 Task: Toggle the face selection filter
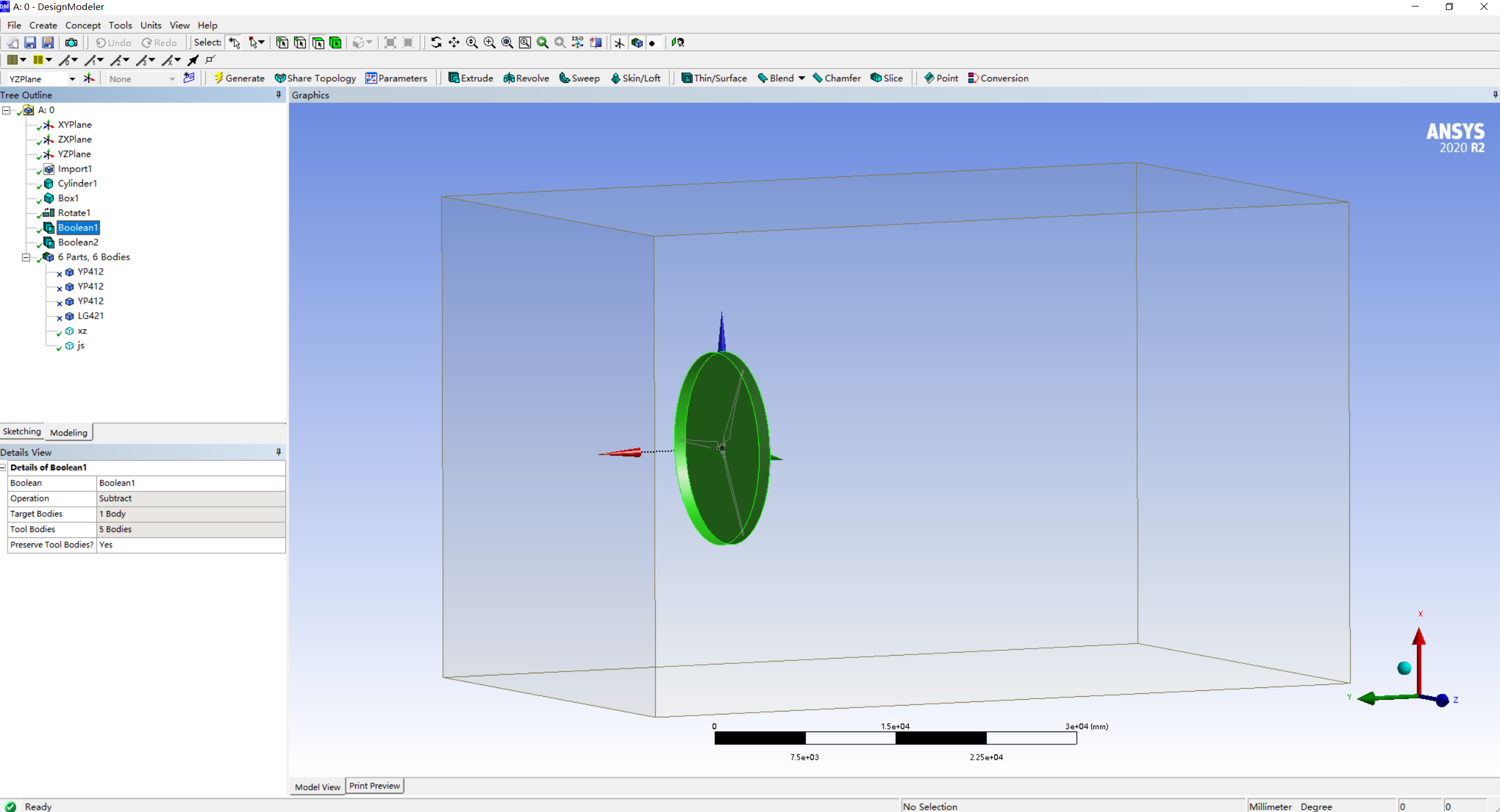point(318,42)
